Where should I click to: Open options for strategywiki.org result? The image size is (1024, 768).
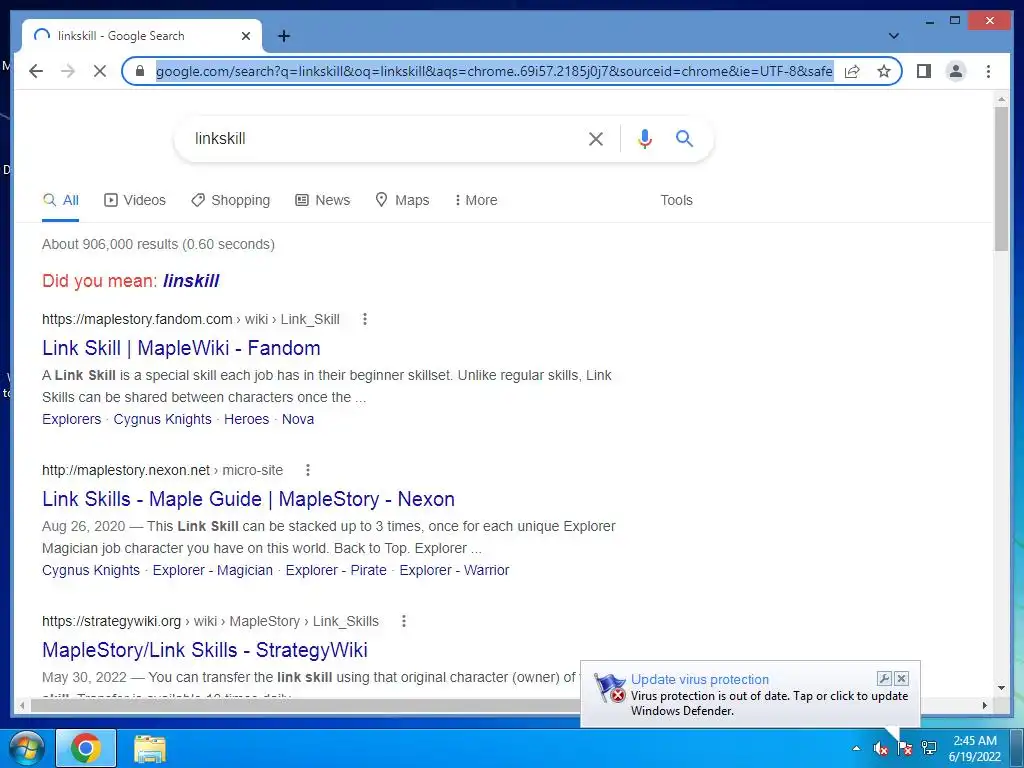click(404, 621)
